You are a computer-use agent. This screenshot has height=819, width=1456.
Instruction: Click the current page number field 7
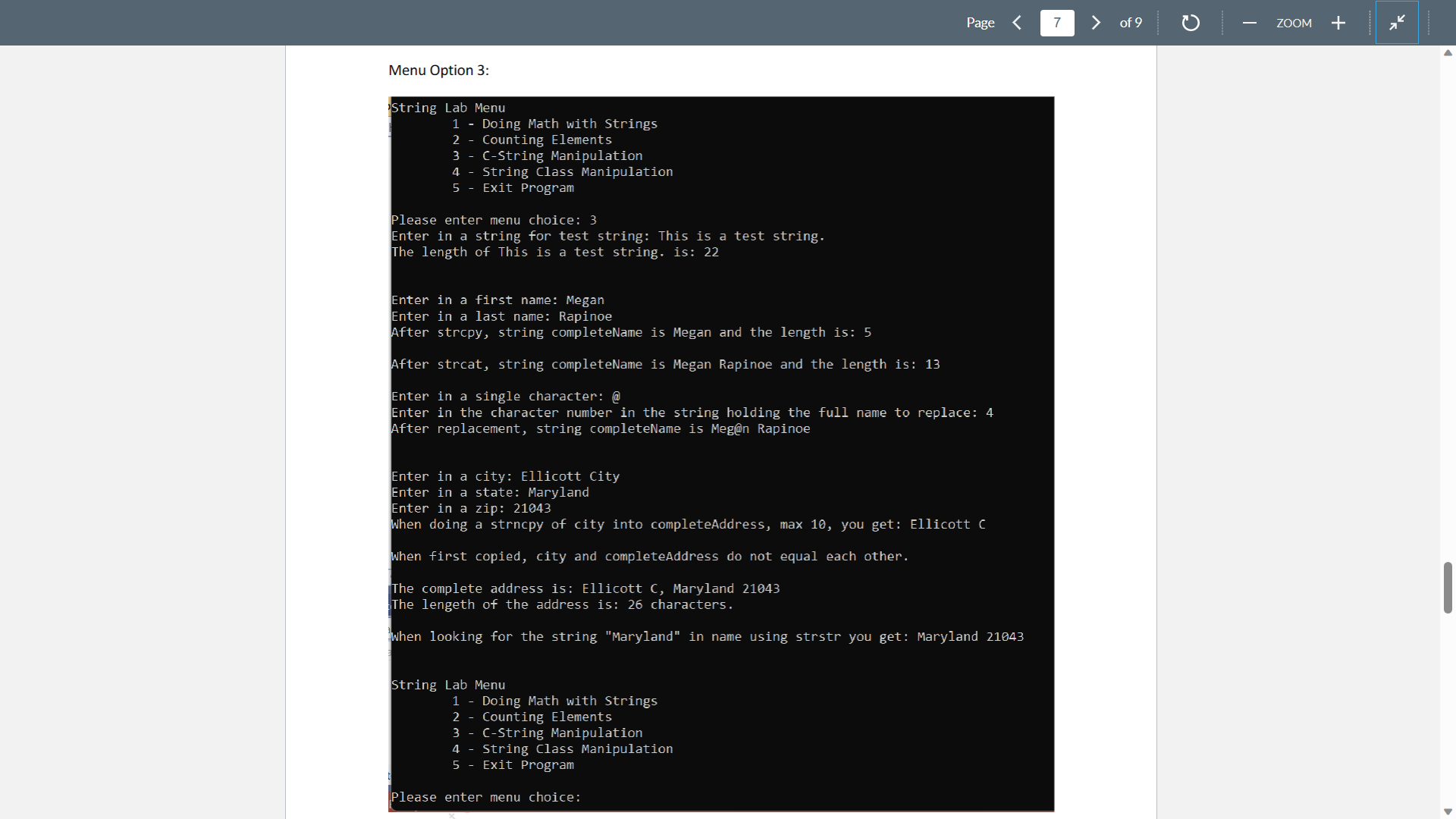[x=1058, y=22]
